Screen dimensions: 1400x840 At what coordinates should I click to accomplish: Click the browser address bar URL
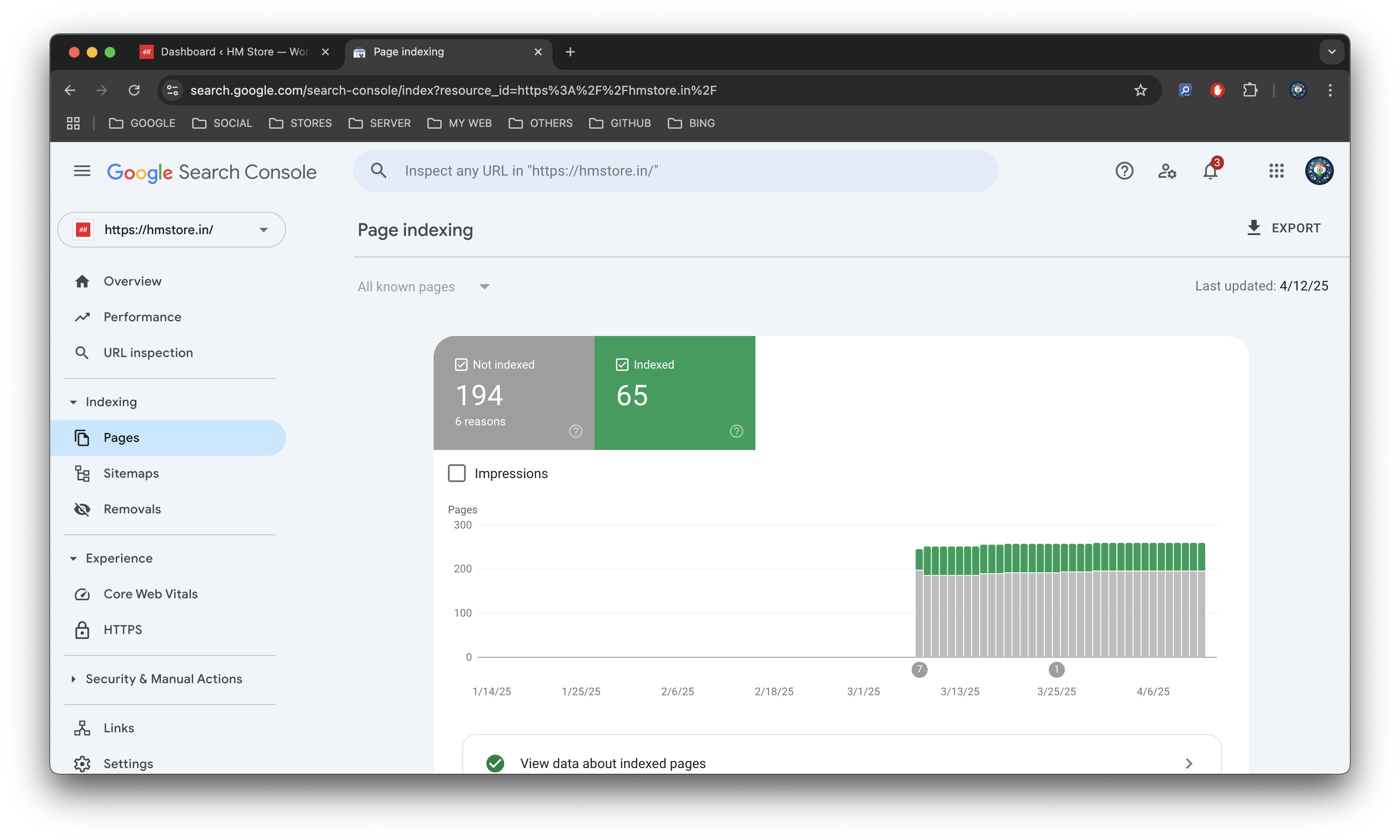point(453,91)
